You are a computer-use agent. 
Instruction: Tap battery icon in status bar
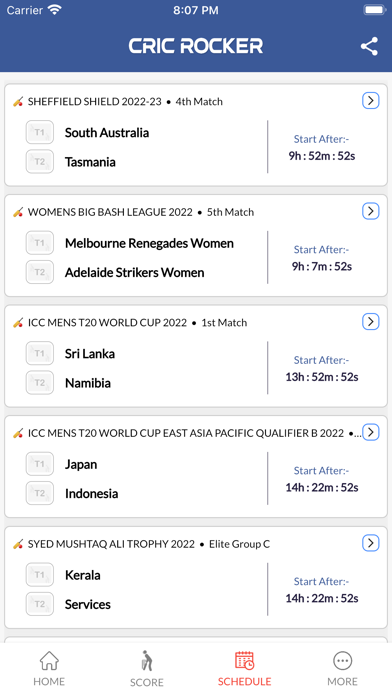pyautogui.click(x=374, y=10)
